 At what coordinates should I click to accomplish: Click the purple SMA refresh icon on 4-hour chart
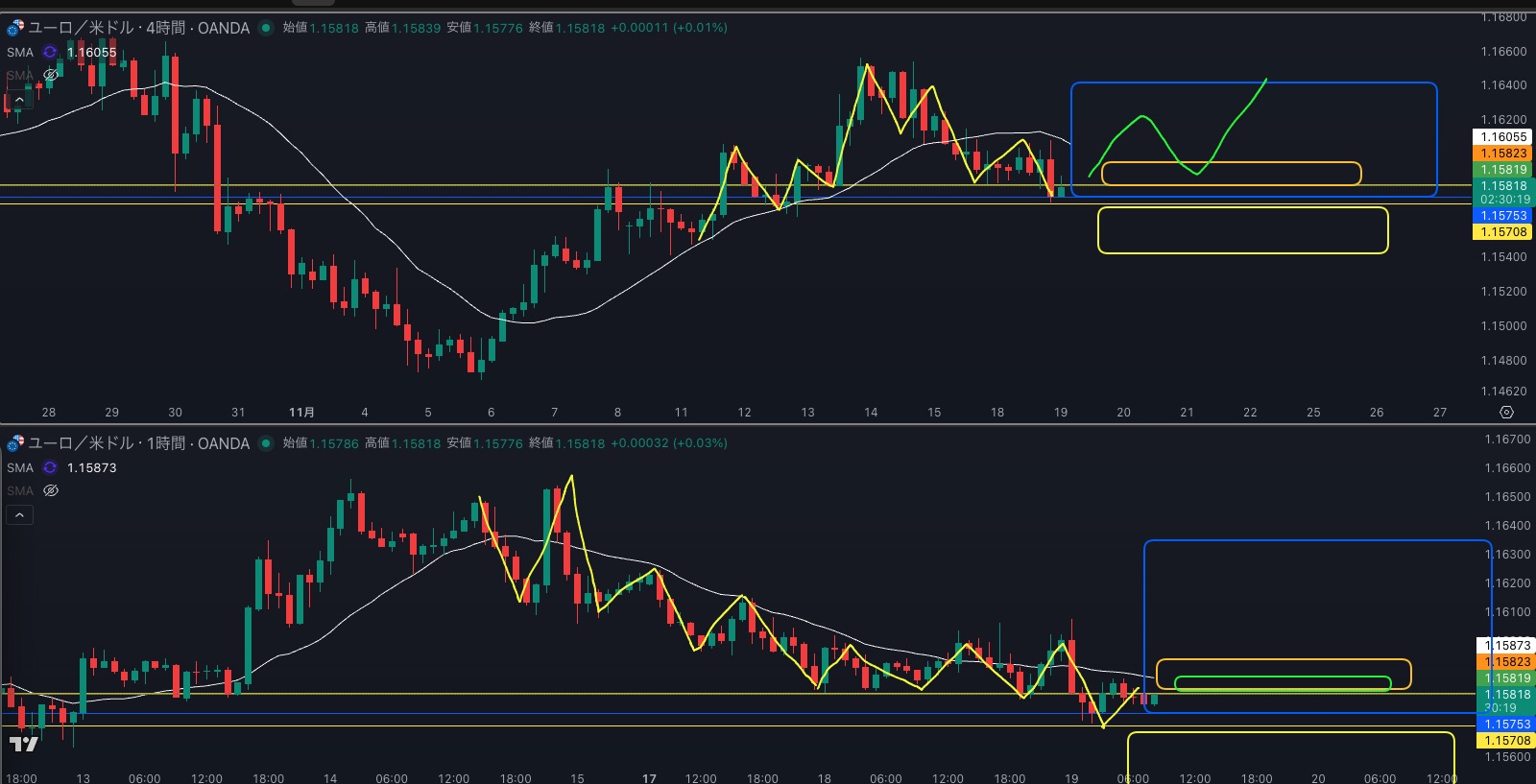(50, 52)
